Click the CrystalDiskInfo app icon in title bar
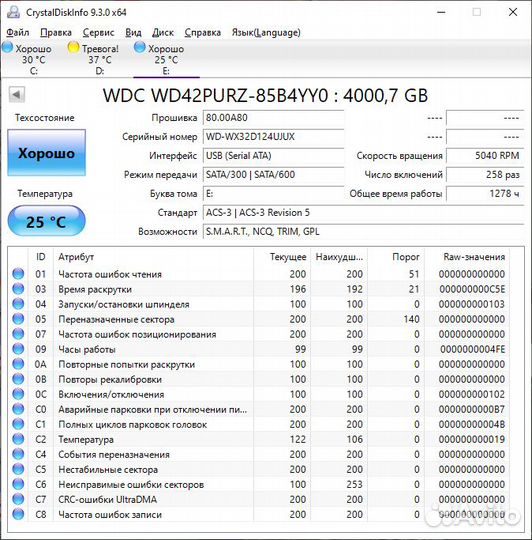Screen dimensions: 532x540 (x=13, y=12)
